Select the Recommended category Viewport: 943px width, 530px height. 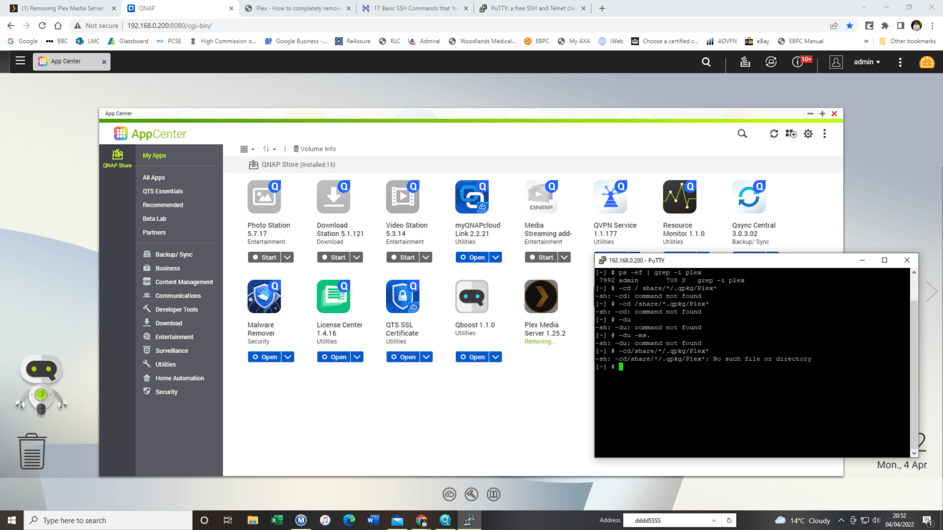162,205
